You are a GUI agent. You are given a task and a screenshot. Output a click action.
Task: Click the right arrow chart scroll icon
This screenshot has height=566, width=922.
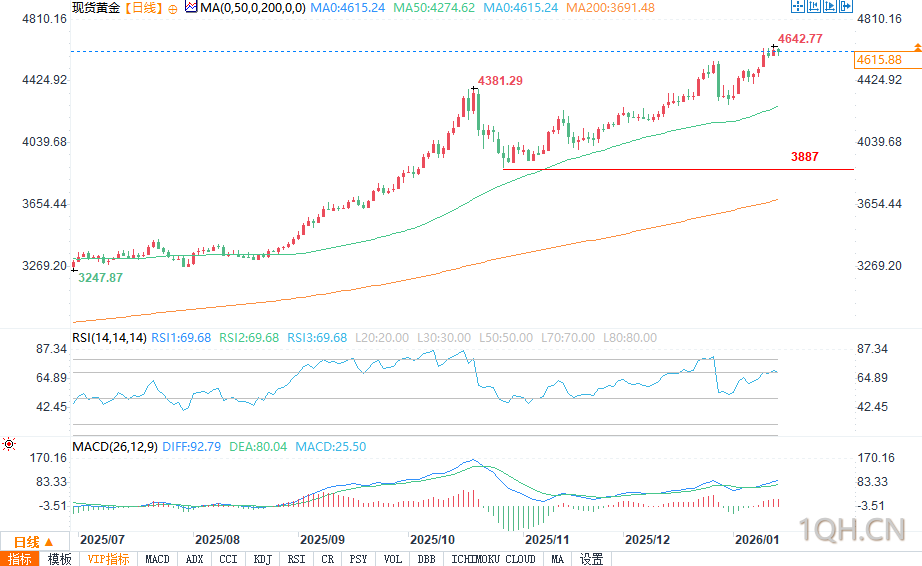(x=828, y=7)
